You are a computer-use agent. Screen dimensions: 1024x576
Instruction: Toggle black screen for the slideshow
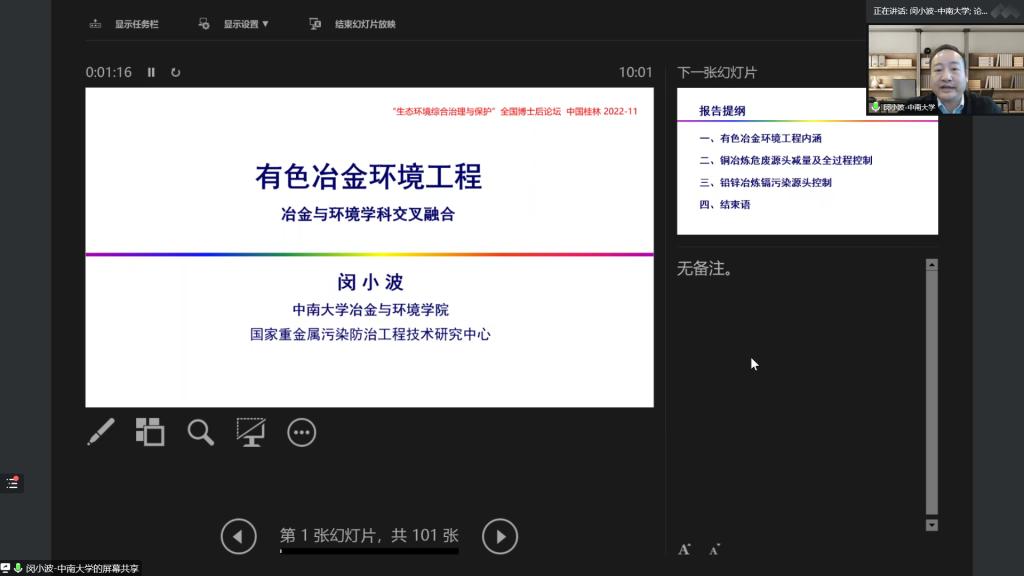(250, 432)
